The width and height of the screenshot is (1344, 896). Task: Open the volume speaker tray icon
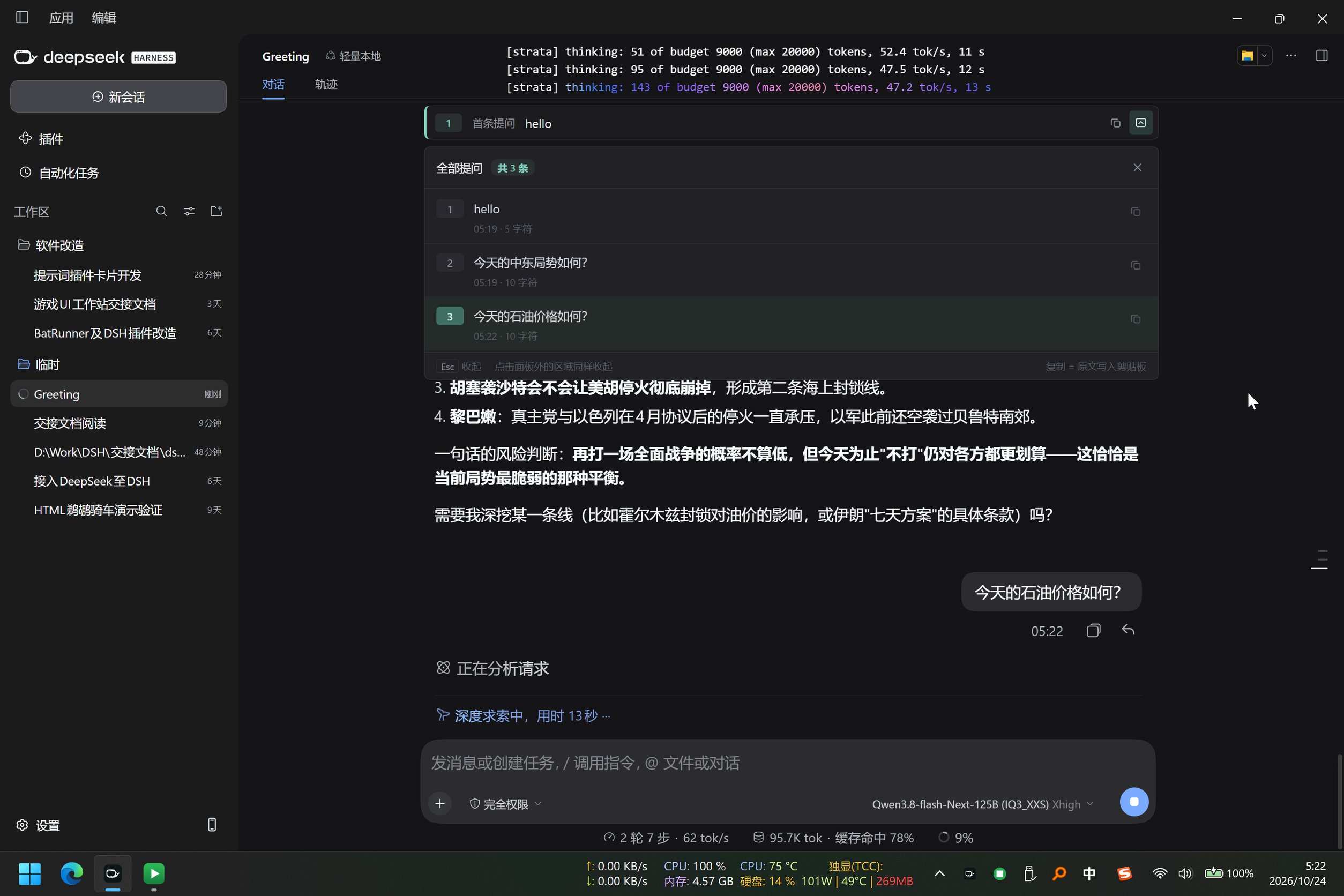[1185, 873]
